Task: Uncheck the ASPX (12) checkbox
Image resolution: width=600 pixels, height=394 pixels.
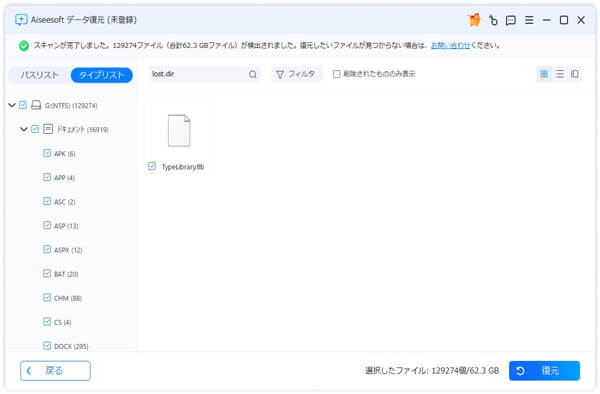Action: pos(47,249)
